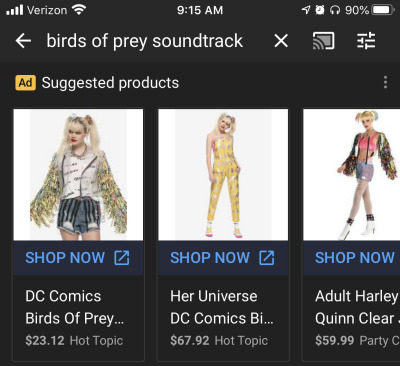Tap the $23.12 Hot Topic price line
The image size is (400, 366).
click(74, 341)
